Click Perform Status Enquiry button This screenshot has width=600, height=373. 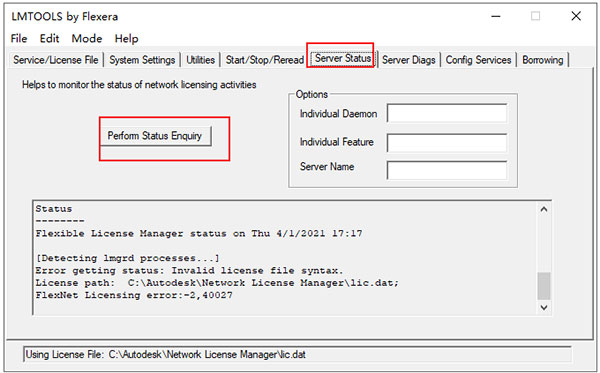pos(155,136)
